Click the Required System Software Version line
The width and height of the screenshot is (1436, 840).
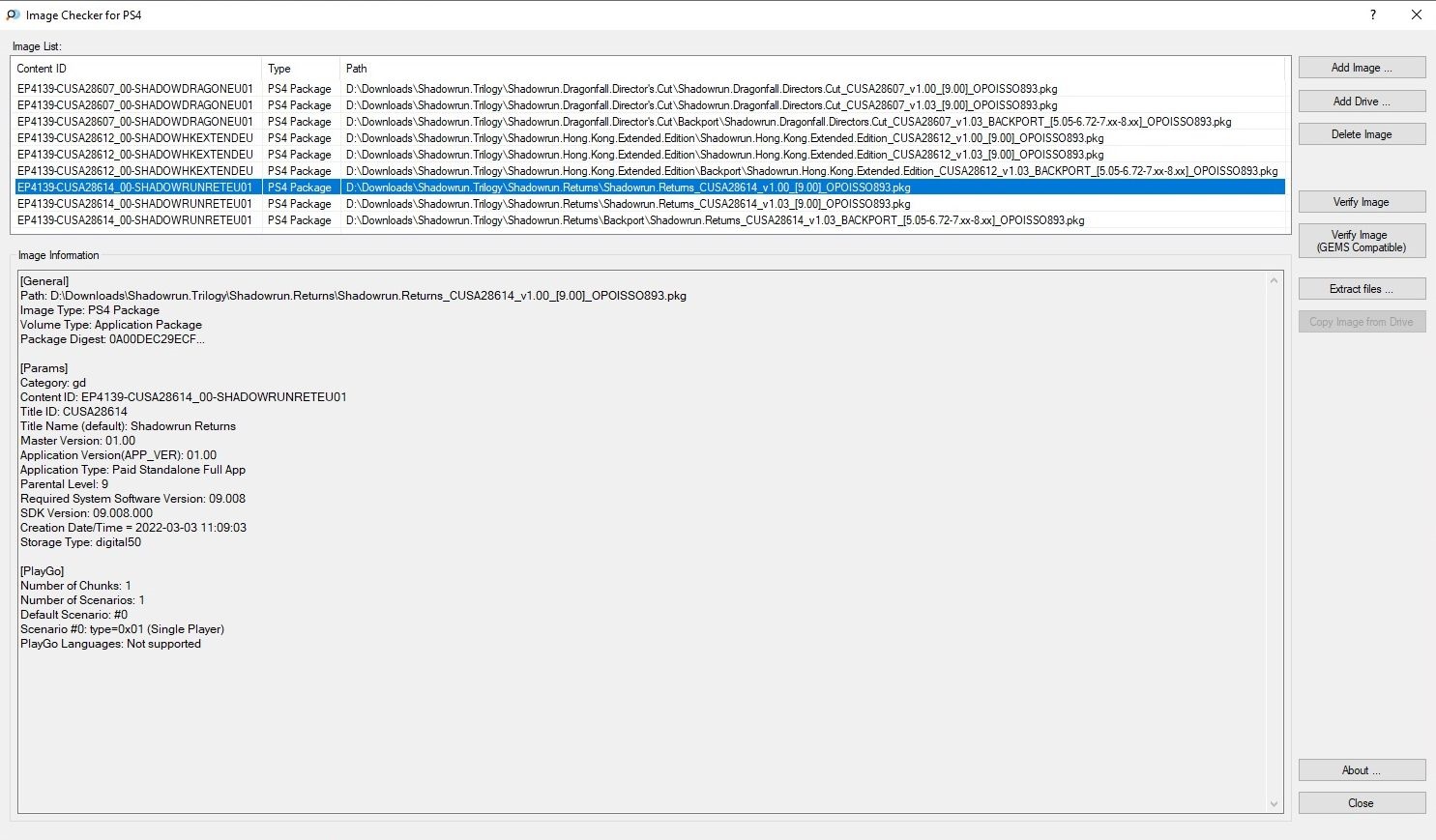click(132, 499)
